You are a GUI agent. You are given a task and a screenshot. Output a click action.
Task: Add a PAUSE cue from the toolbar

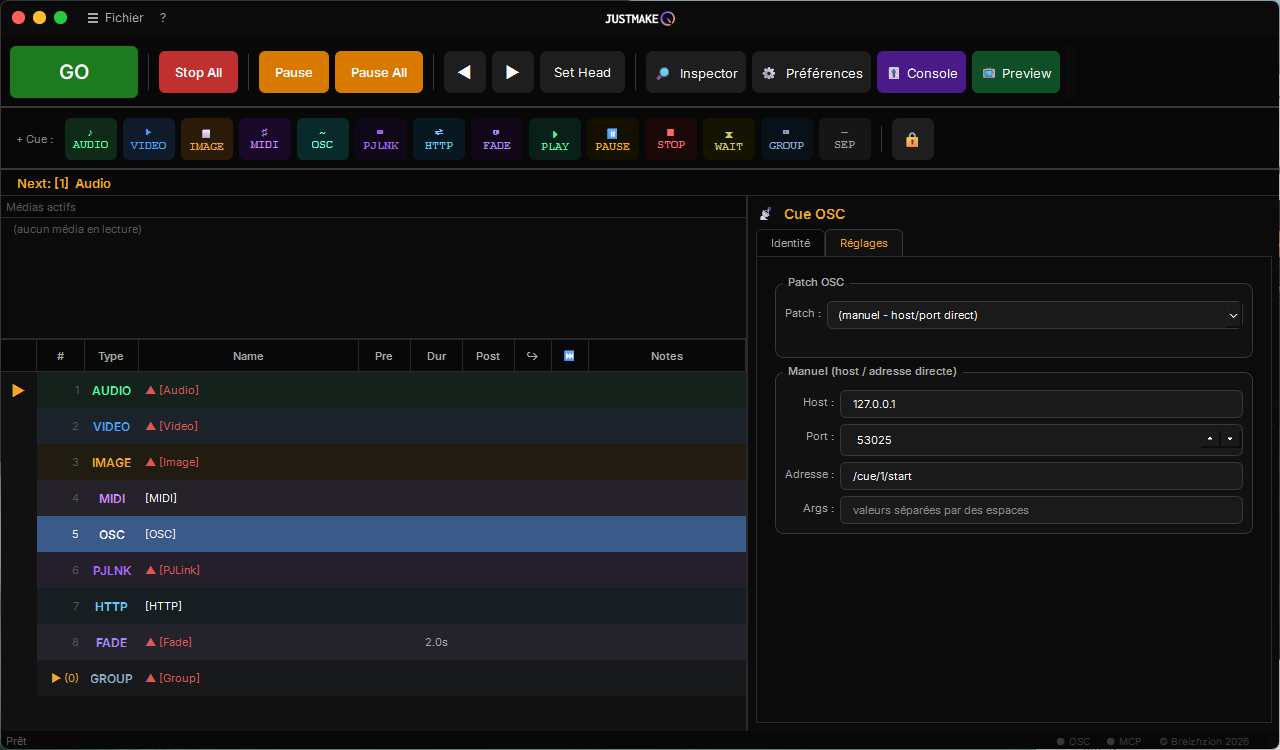[613, 139]
